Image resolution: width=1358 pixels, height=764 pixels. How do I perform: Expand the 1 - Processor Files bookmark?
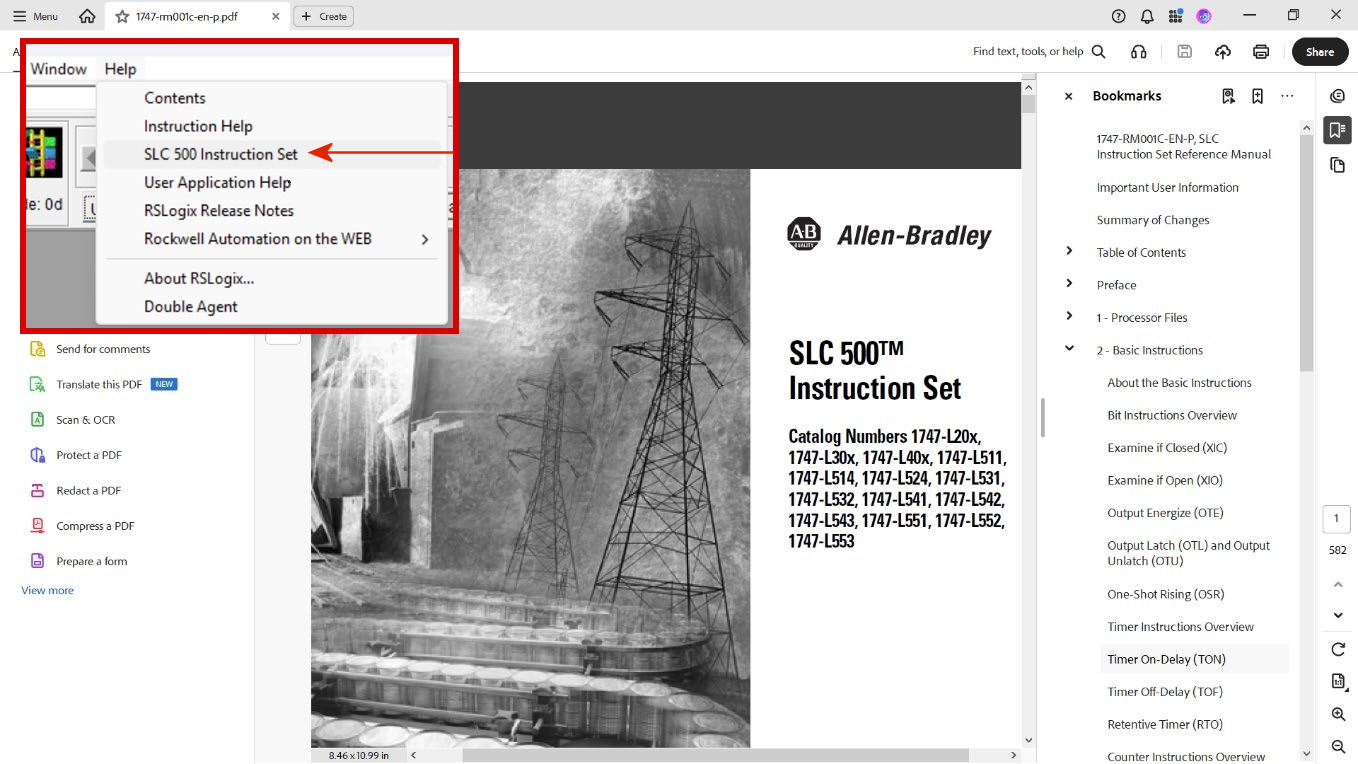tap(1069, 316)
